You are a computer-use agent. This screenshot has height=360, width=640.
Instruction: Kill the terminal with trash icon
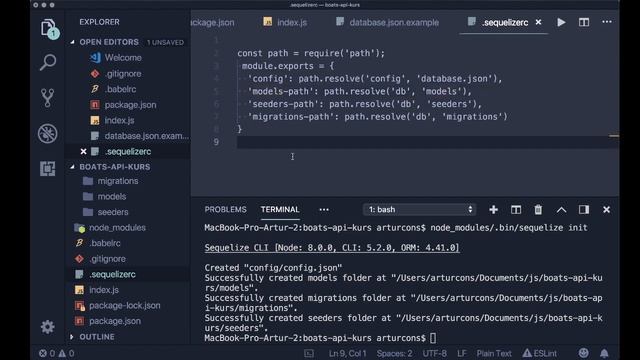pyautogui.click(x=538, y=209)
